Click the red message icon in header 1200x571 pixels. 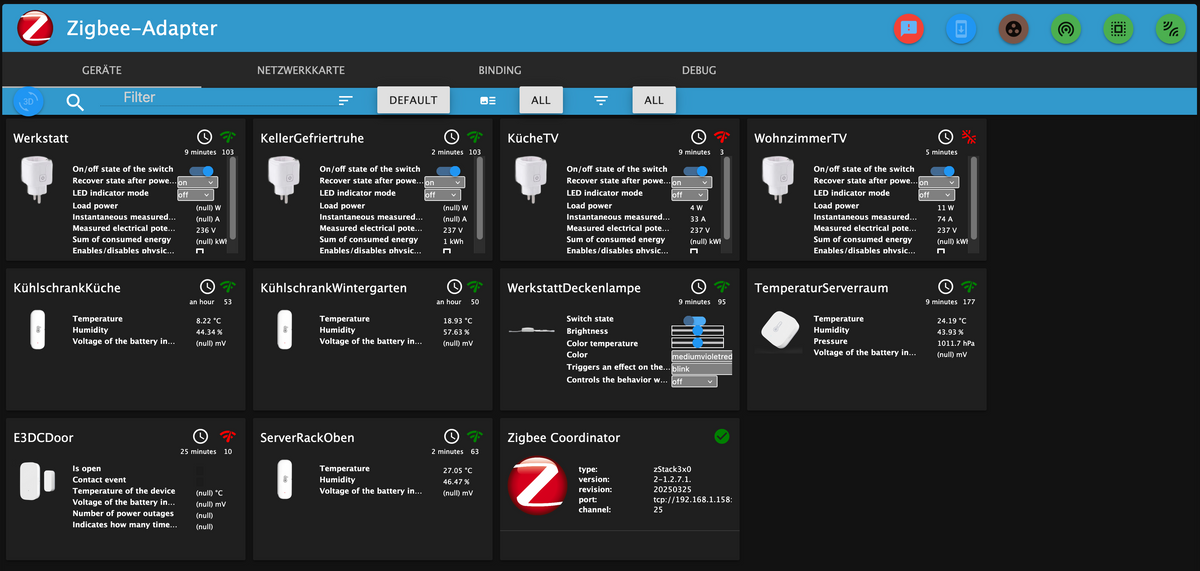tap(908, 29)
